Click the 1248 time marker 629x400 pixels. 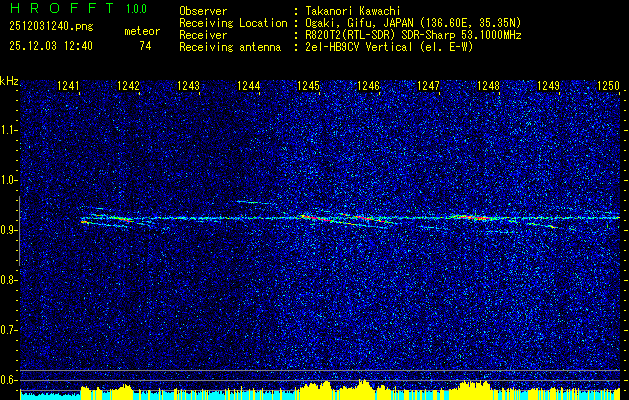point(489,85)
